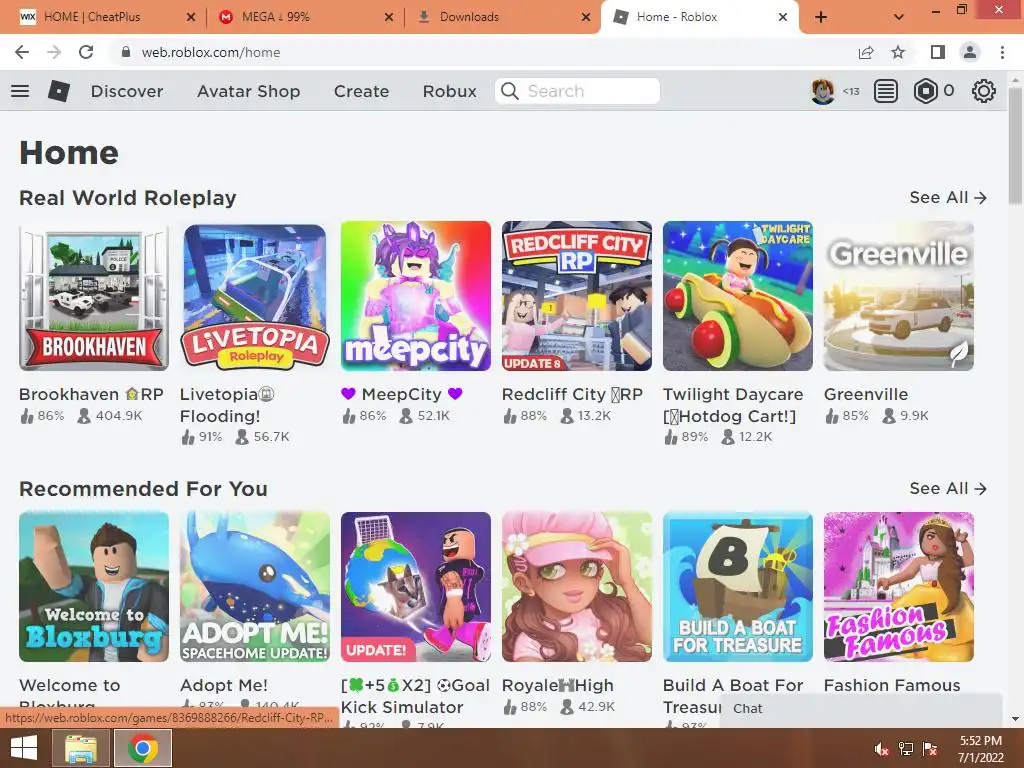Click the Roblox logo icon
The image size is (1024, 768).
click(x=59, y=91)
